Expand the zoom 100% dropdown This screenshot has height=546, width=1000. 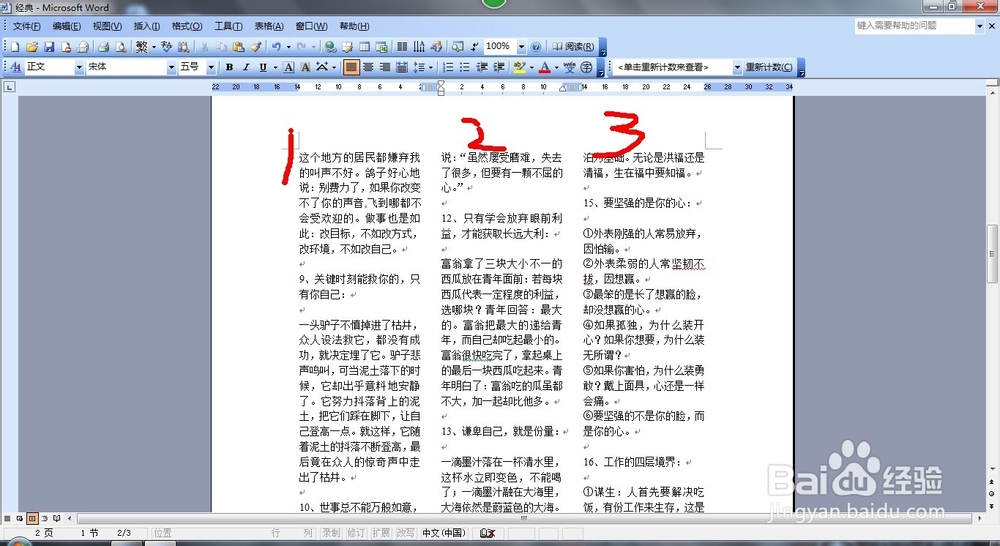(x=521, y=47)
